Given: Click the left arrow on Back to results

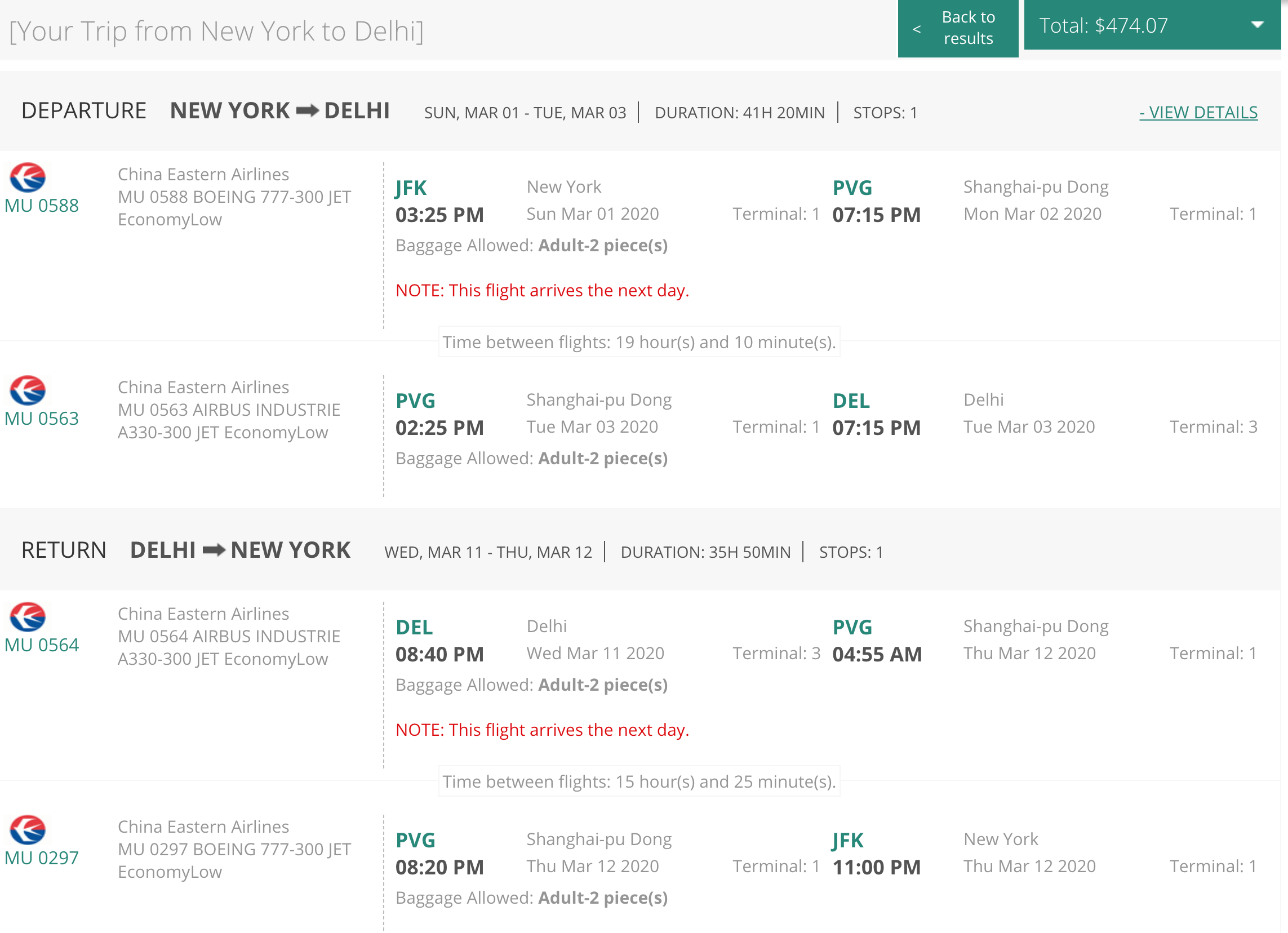Looking at the screenshot, I should coord(916,29).
